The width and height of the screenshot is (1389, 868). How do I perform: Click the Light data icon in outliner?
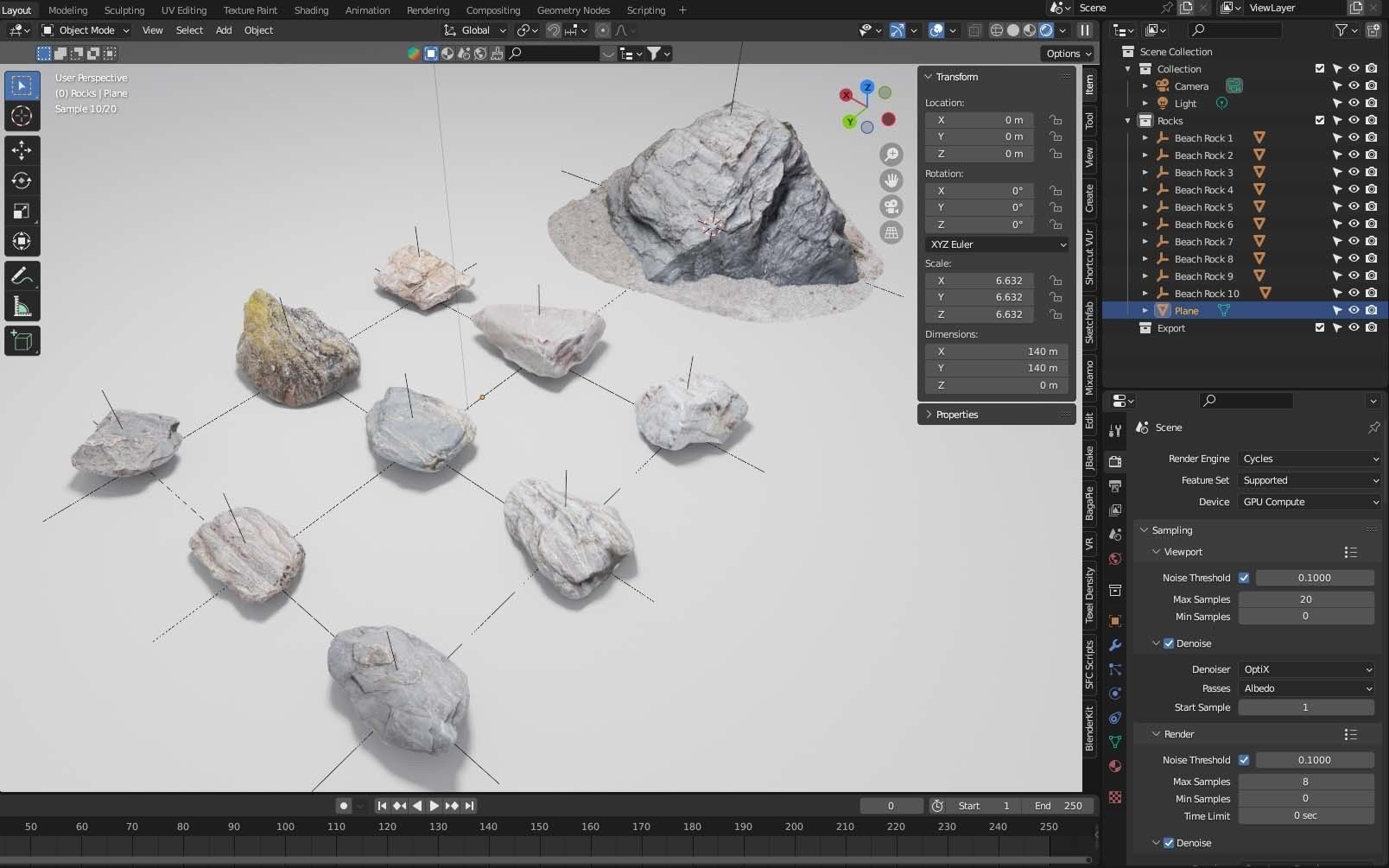click(1221, 103)
